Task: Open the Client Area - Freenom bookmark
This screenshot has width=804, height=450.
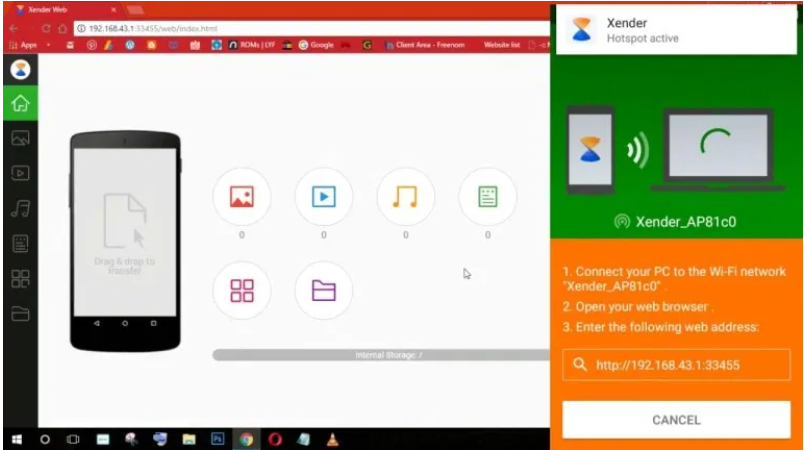Action: point(420,45)
